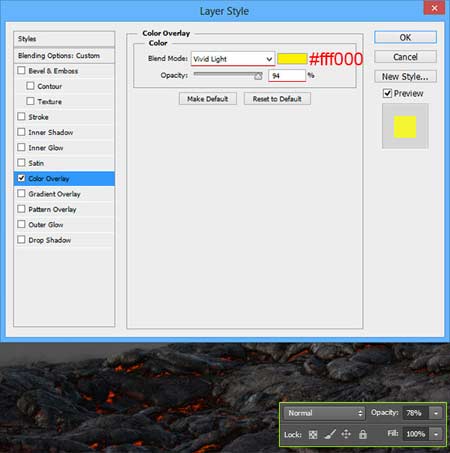The width and height of the screenshot is (450, 453).
Task: Click the overlay Opacity value field
Action: click(x=287, y=76)
